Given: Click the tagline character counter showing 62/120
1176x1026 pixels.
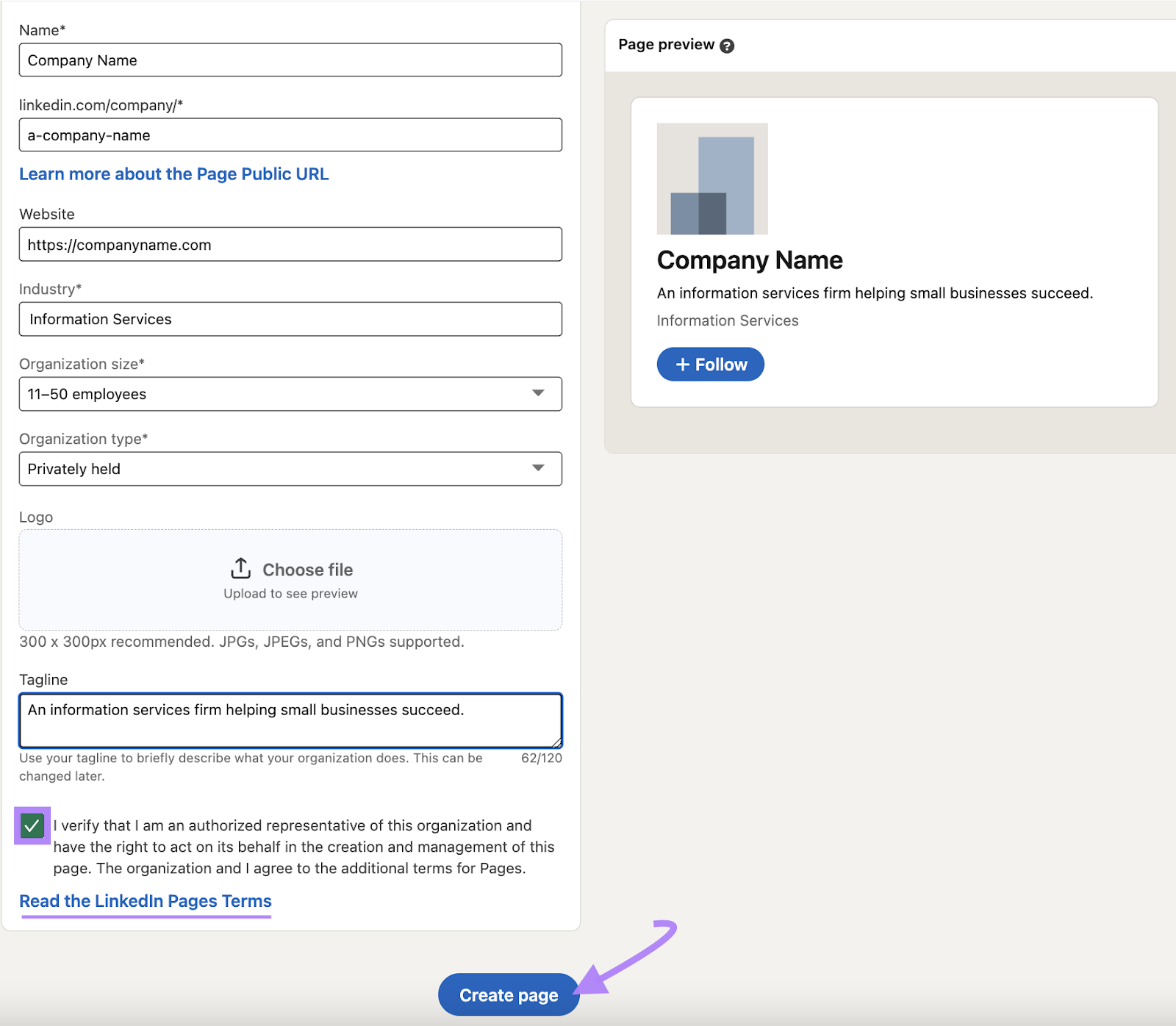Looking at the screenshot, I should click(x=542, y=758).
